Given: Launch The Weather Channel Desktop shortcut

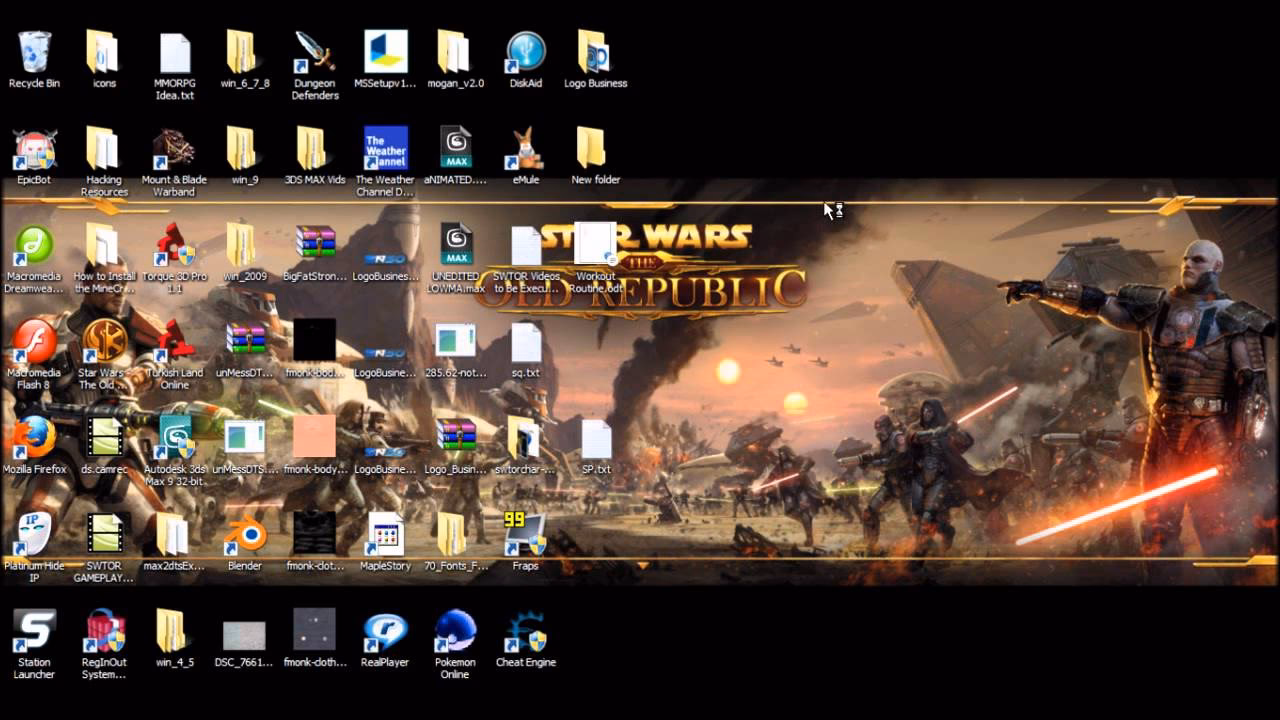Looking at the screenshot, I should tap(385, 148).
